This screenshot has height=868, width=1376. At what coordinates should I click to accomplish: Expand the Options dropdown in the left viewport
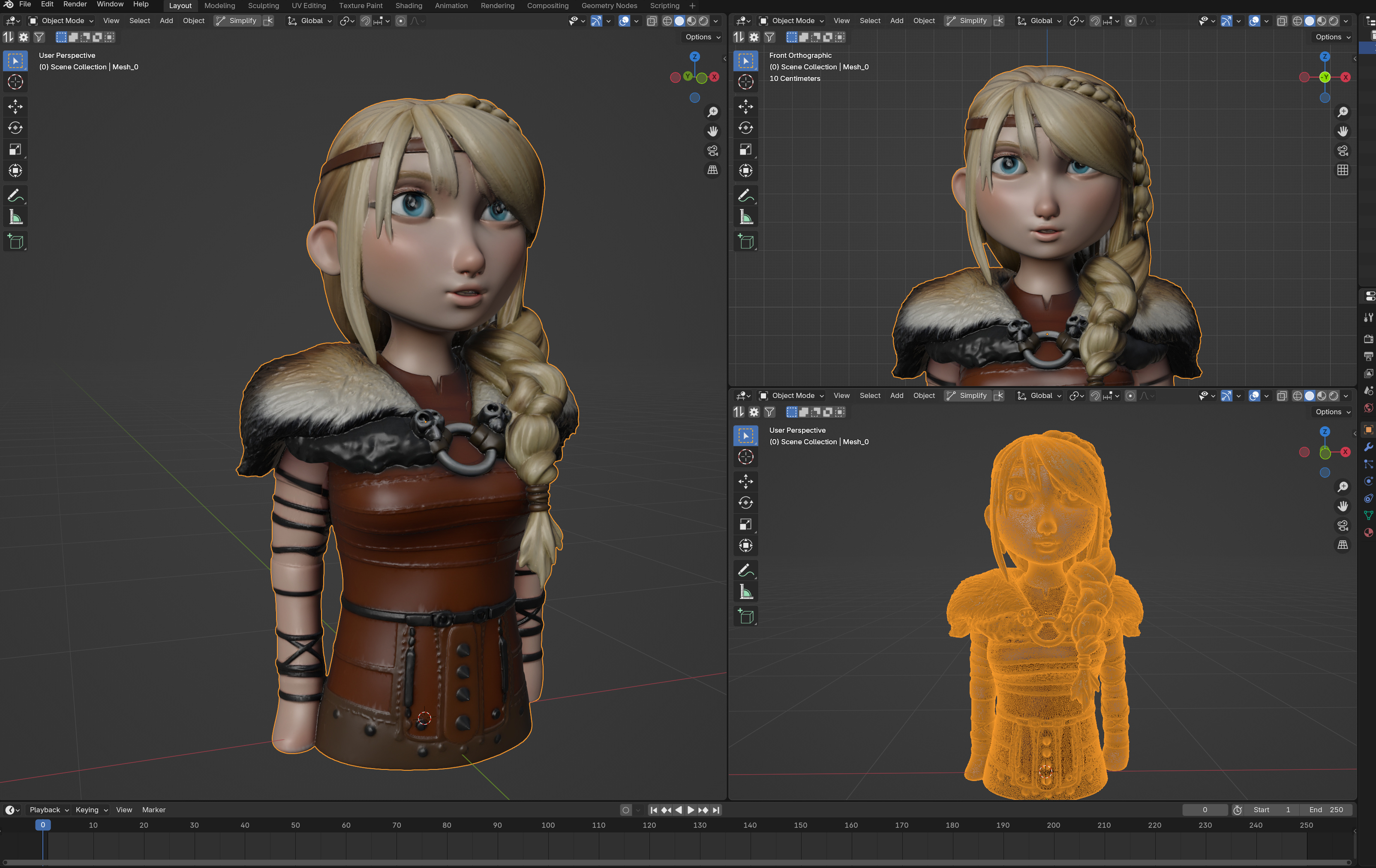click(703, 37)
